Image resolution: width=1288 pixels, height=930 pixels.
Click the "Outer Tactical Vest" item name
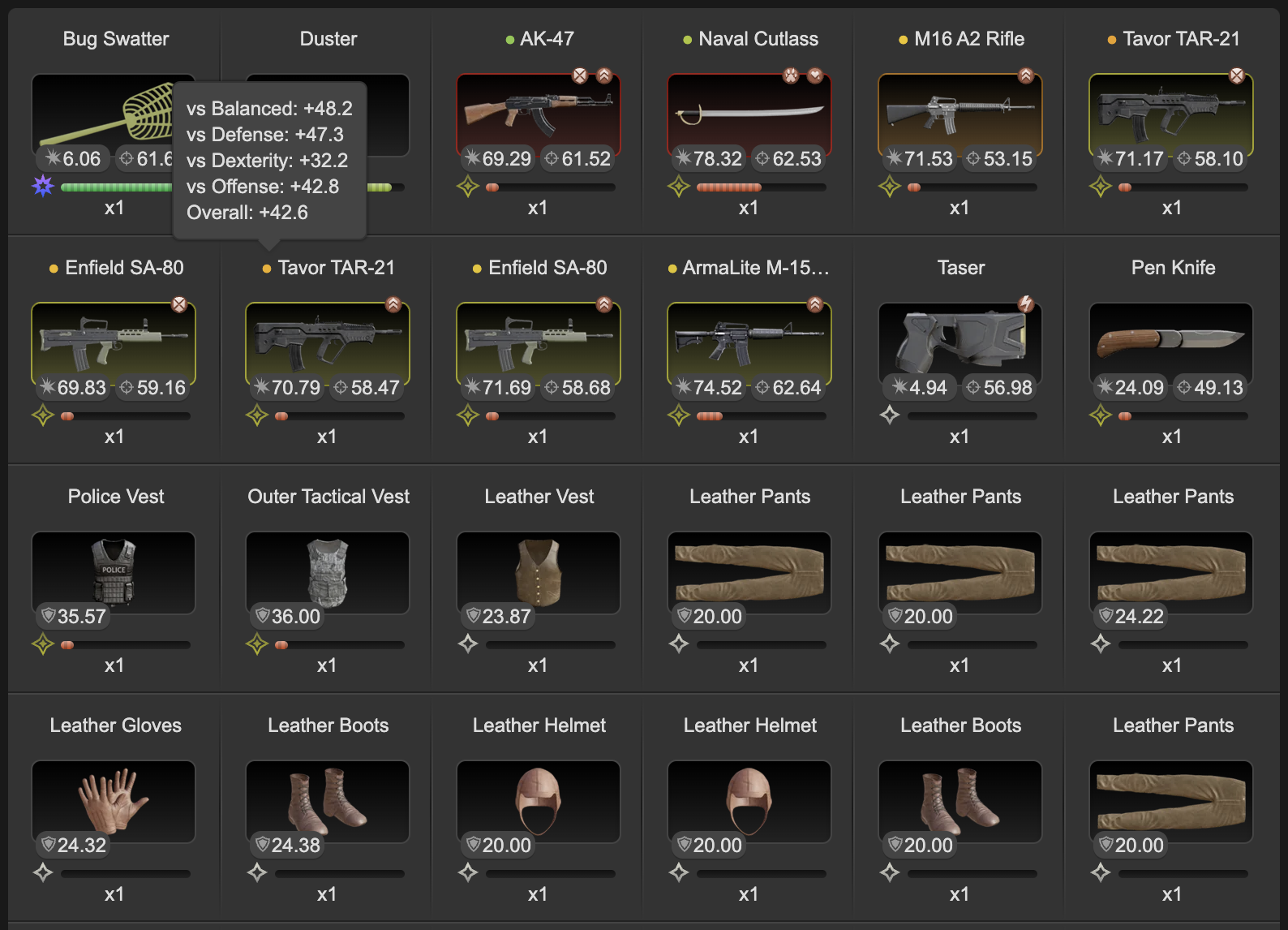click(328, 497)
